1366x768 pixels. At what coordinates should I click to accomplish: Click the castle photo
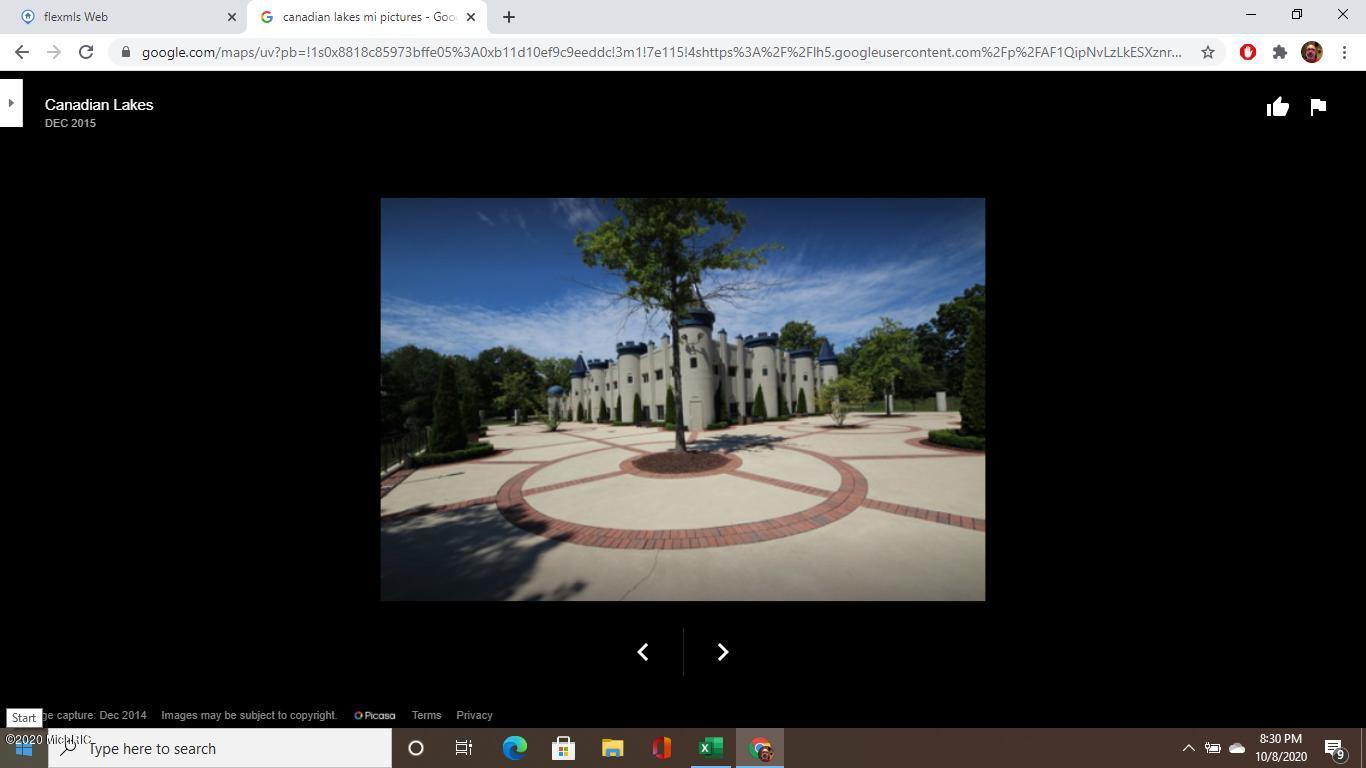coord(682,399)
